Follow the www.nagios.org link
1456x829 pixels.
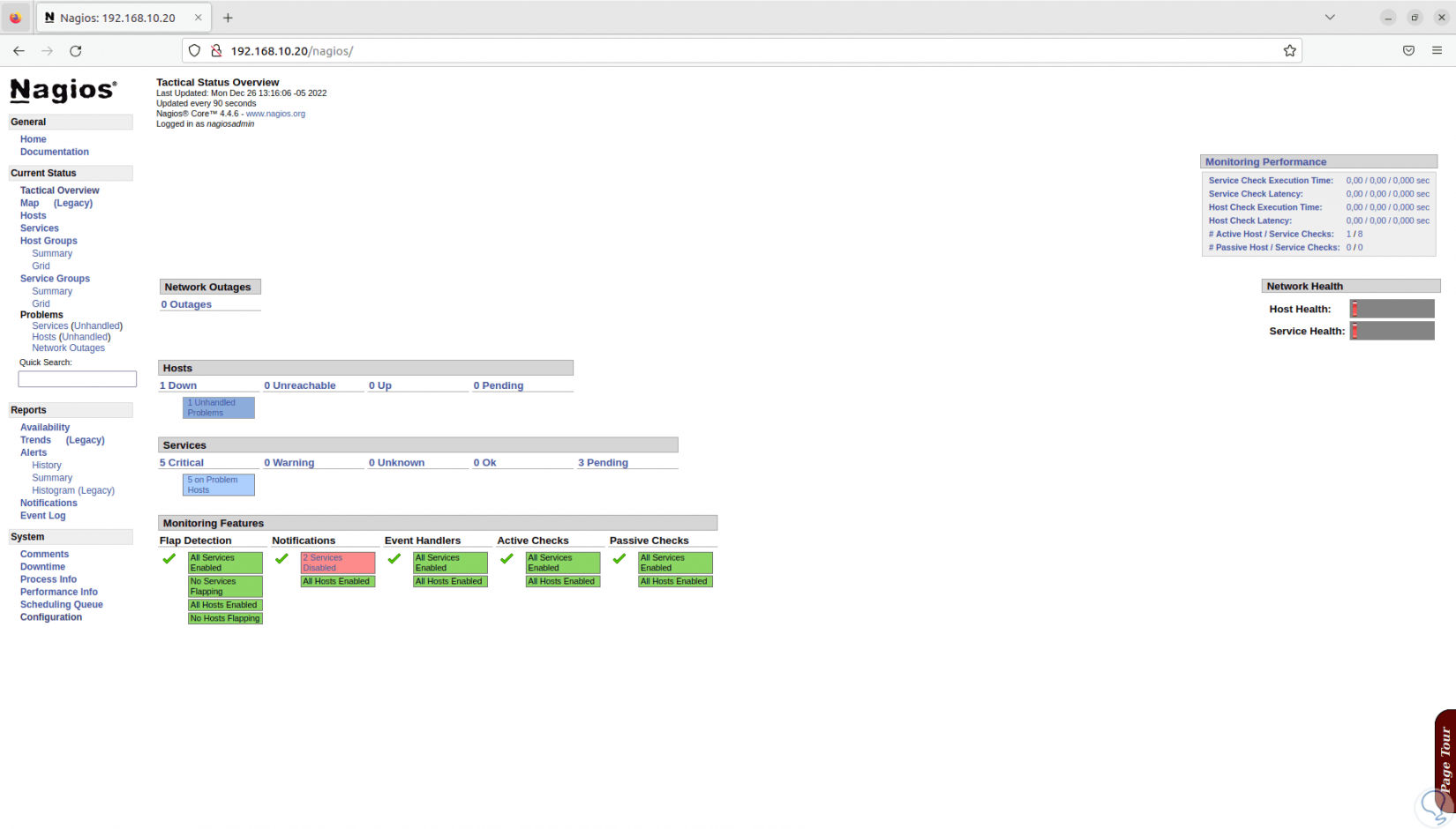click(275, 114)
